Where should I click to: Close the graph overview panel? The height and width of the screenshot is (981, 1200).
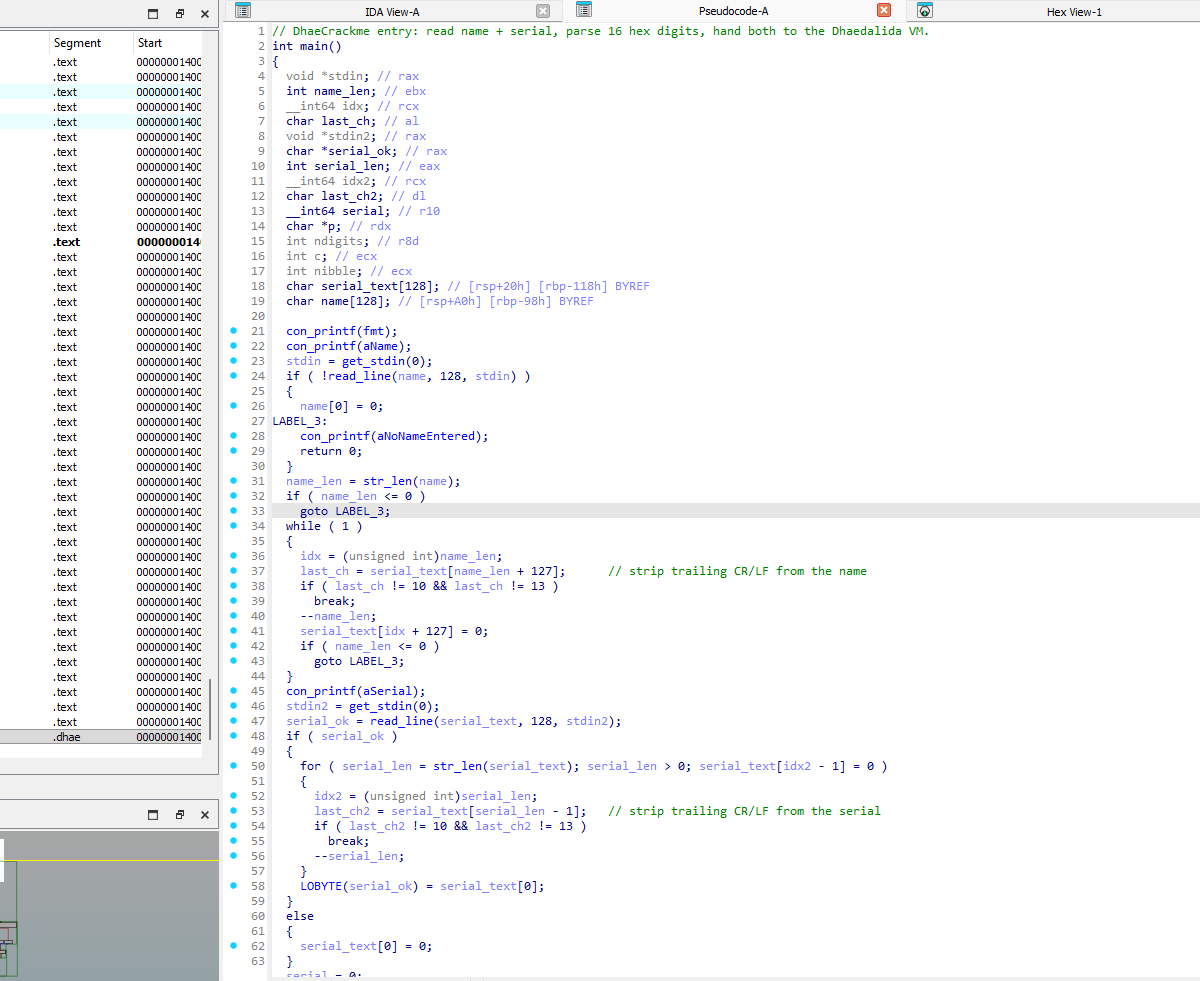coord(205,814)
